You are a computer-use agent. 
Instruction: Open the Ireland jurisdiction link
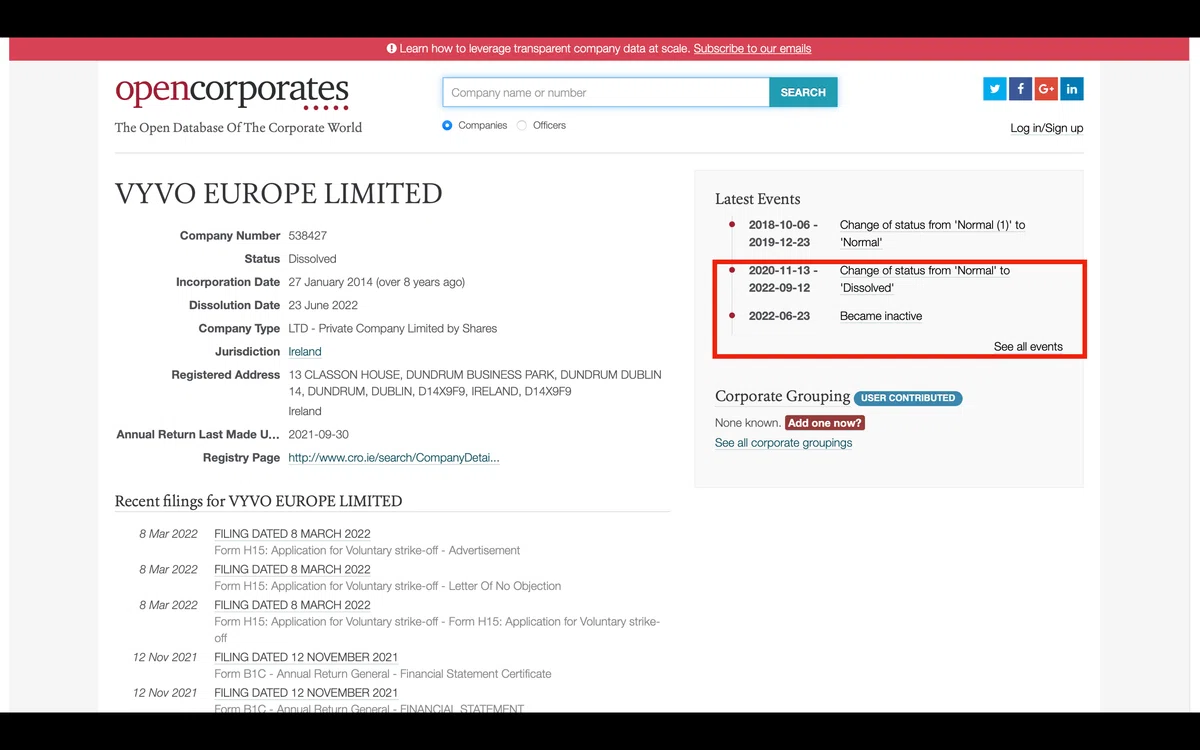[x=305, y=352]
